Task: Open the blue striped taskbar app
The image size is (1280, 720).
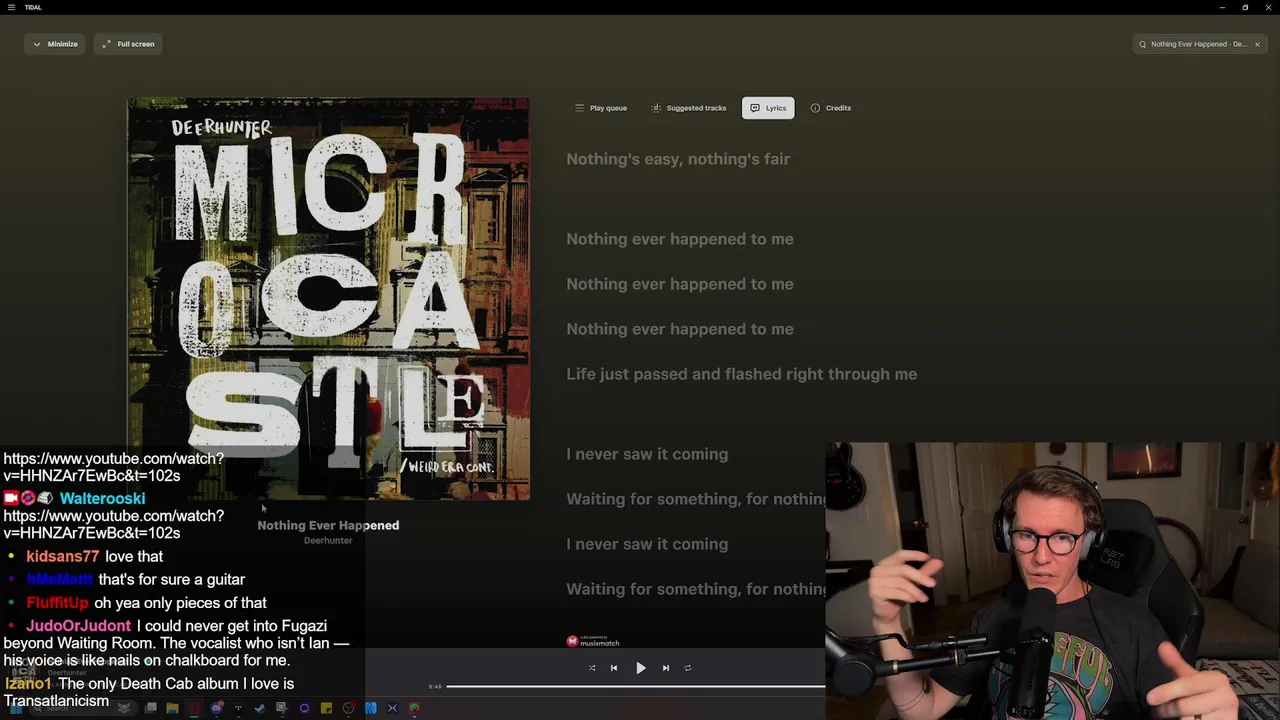Action: coord(370,708)
